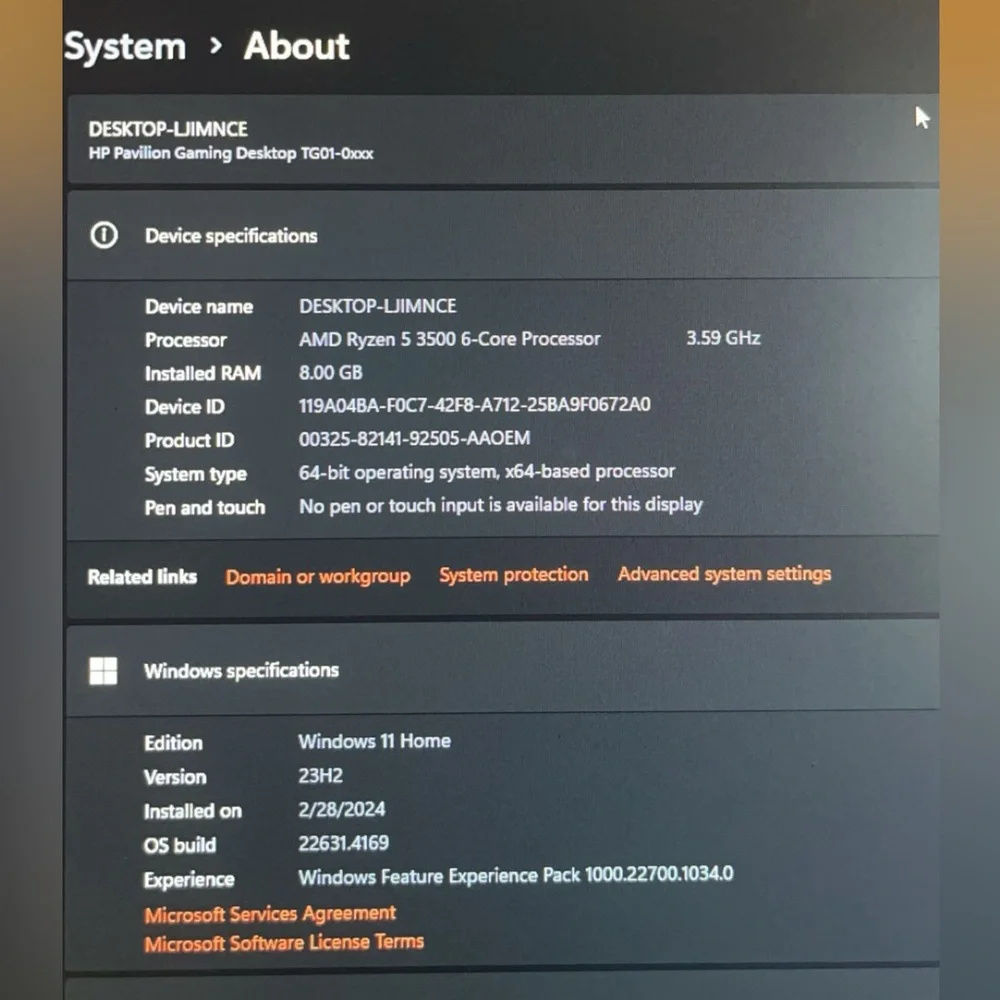Open Microsoft Software License Terms link
Image resolution: width=1000 pixels, height=1000 pixels.
pos(284,943)
